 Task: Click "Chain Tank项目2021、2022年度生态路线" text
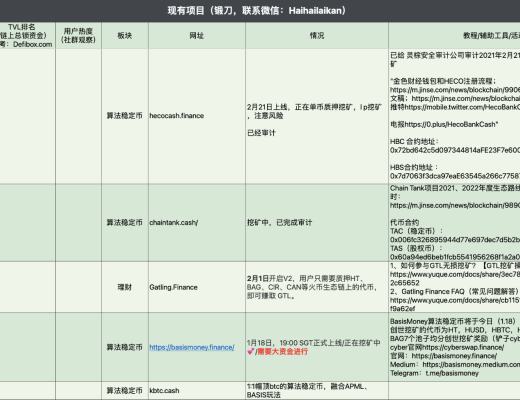455,188
